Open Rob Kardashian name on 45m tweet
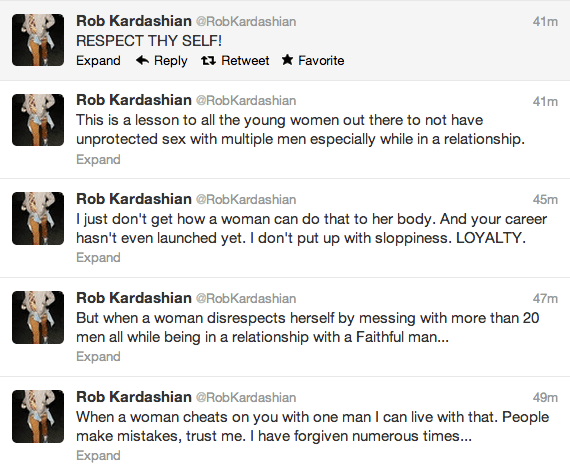 tap(134, 199)
